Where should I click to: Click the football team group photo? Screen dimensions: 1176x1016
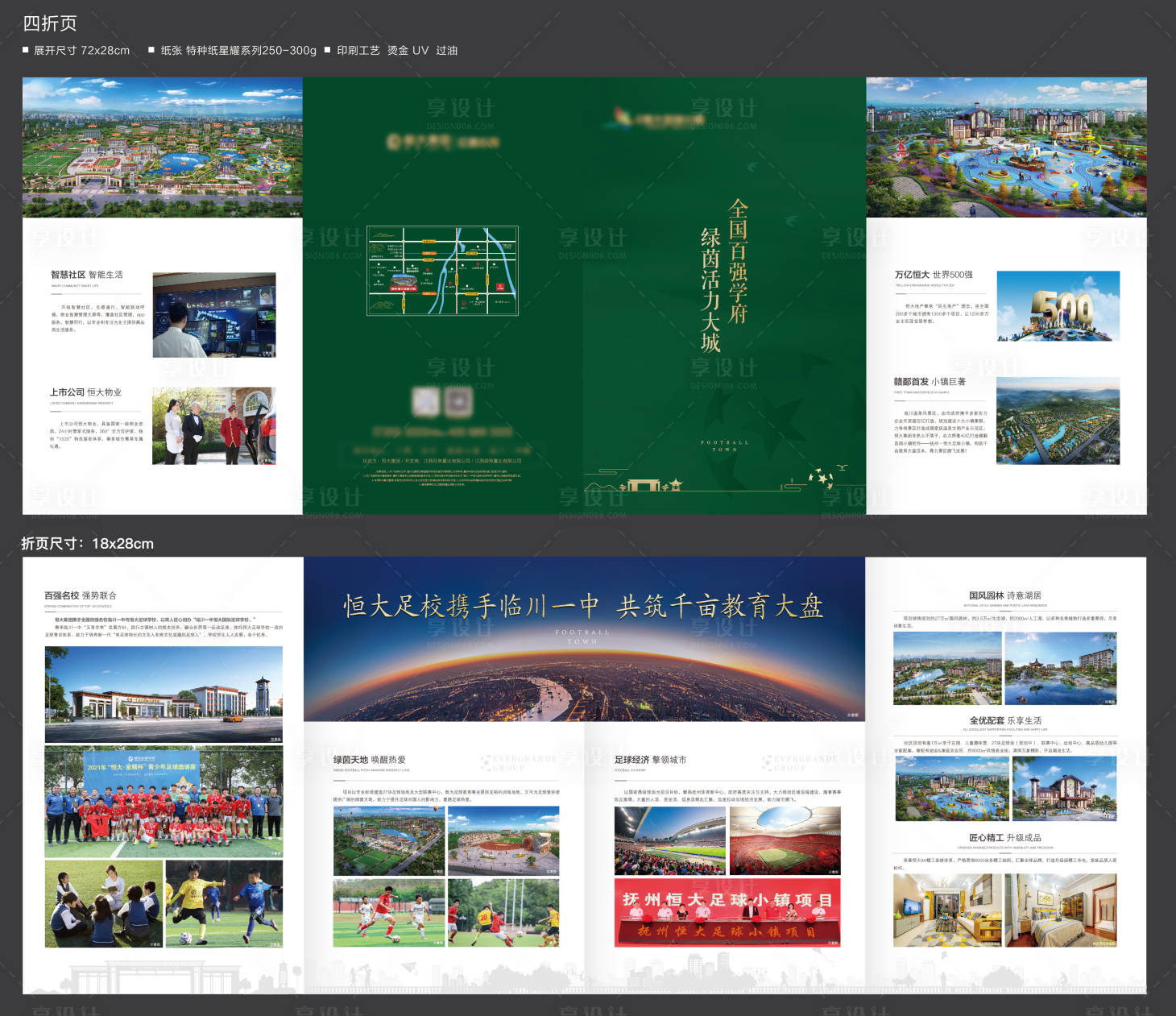tap(164, 801)
